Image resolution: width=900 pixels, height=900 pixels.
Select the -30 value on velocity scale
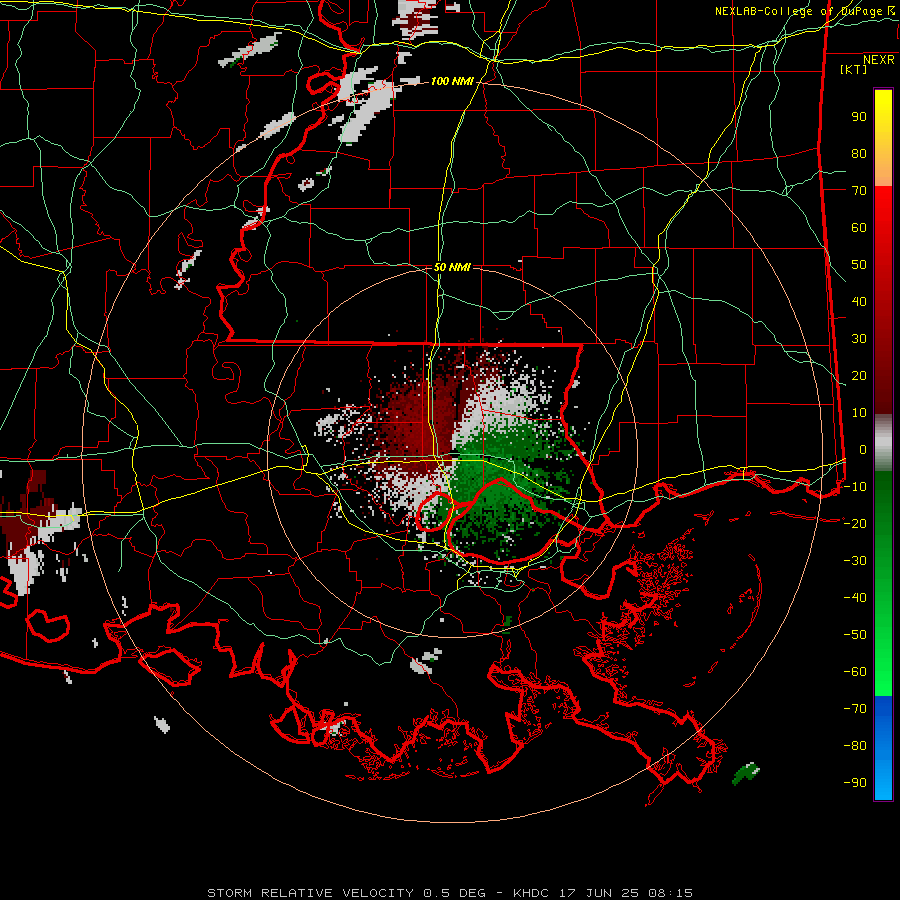tap(855, 561)
